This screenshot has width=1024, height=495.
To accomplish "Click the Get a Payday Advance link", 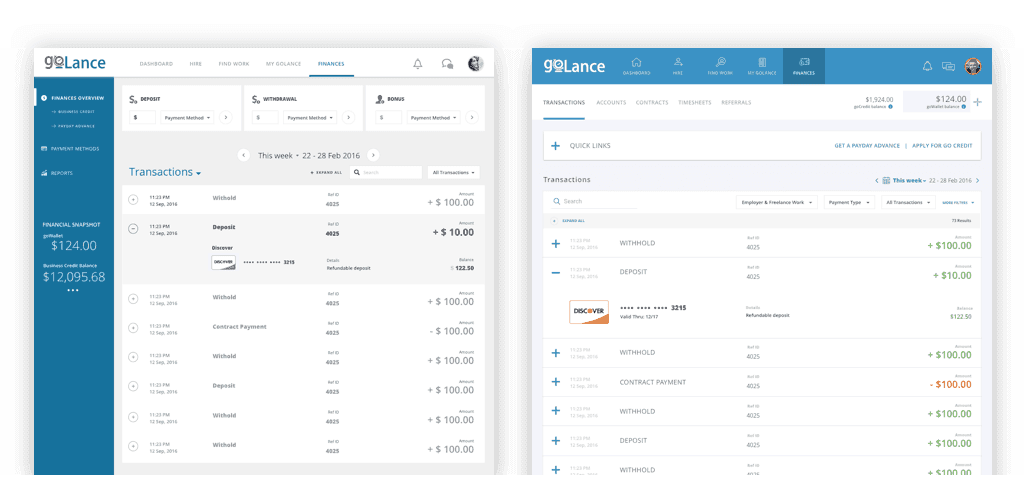I will 867,146.
